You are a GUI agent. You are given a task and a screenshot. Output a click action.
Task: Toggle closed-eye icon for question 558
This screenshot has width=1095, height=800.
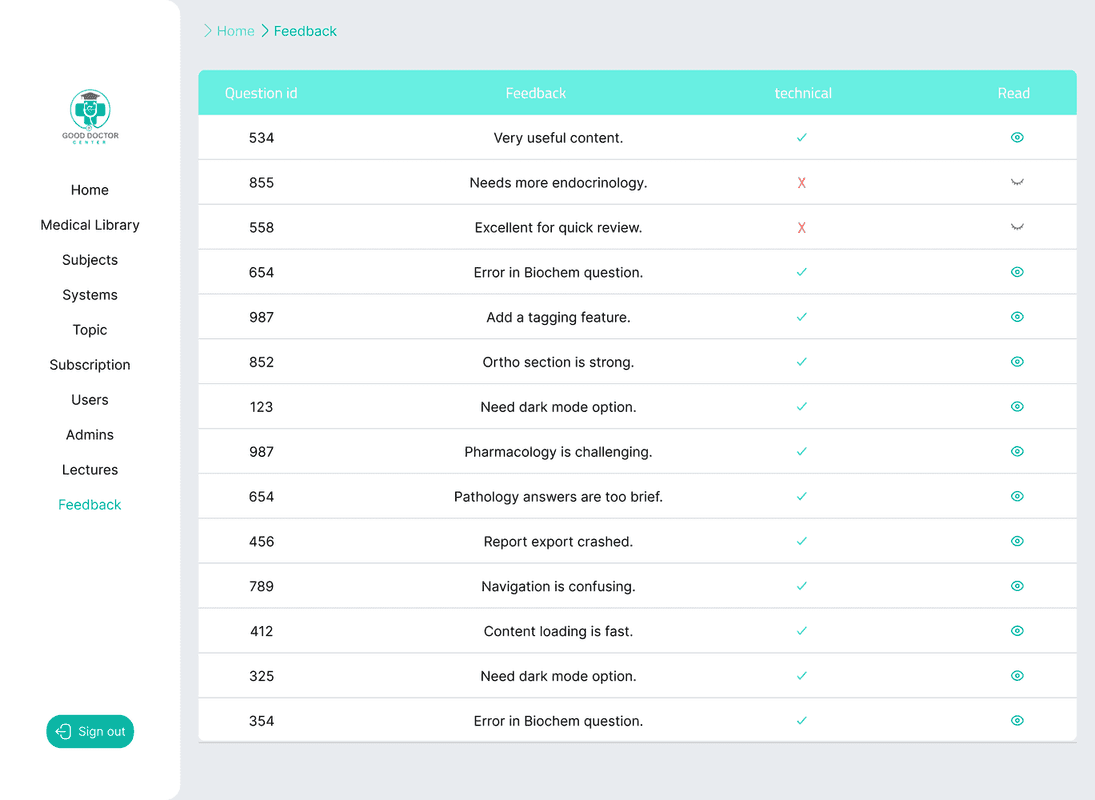click(1017, 228)
